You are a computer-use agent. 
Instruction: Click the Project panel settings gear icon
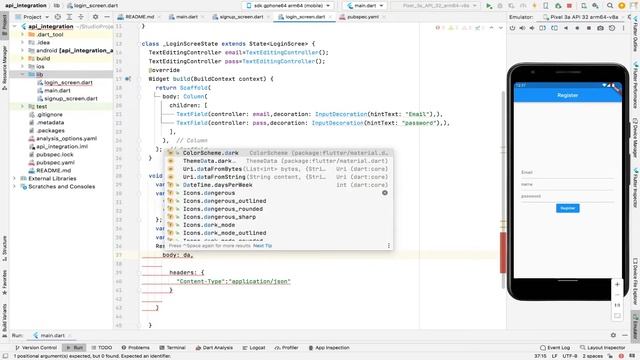pos(96,17)
